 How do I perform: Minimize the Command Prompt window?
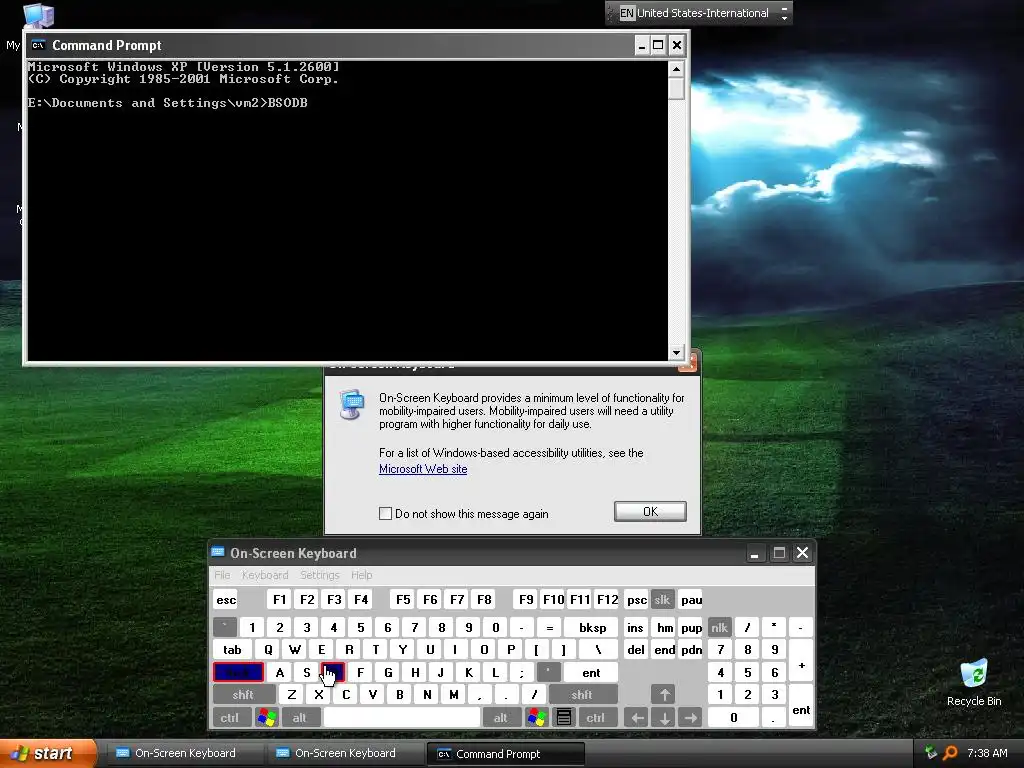pos(642,45)
